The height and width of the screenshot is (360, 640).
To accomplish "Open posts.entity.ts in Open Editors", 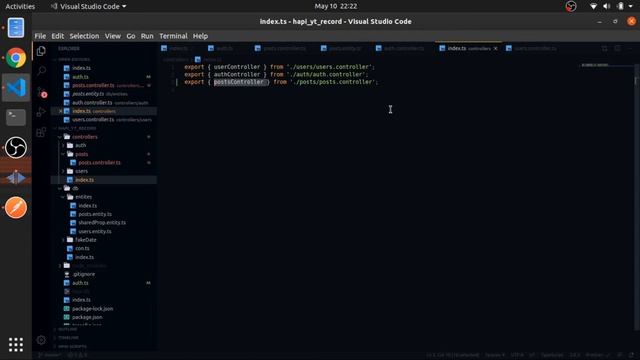I will point(88,94).
